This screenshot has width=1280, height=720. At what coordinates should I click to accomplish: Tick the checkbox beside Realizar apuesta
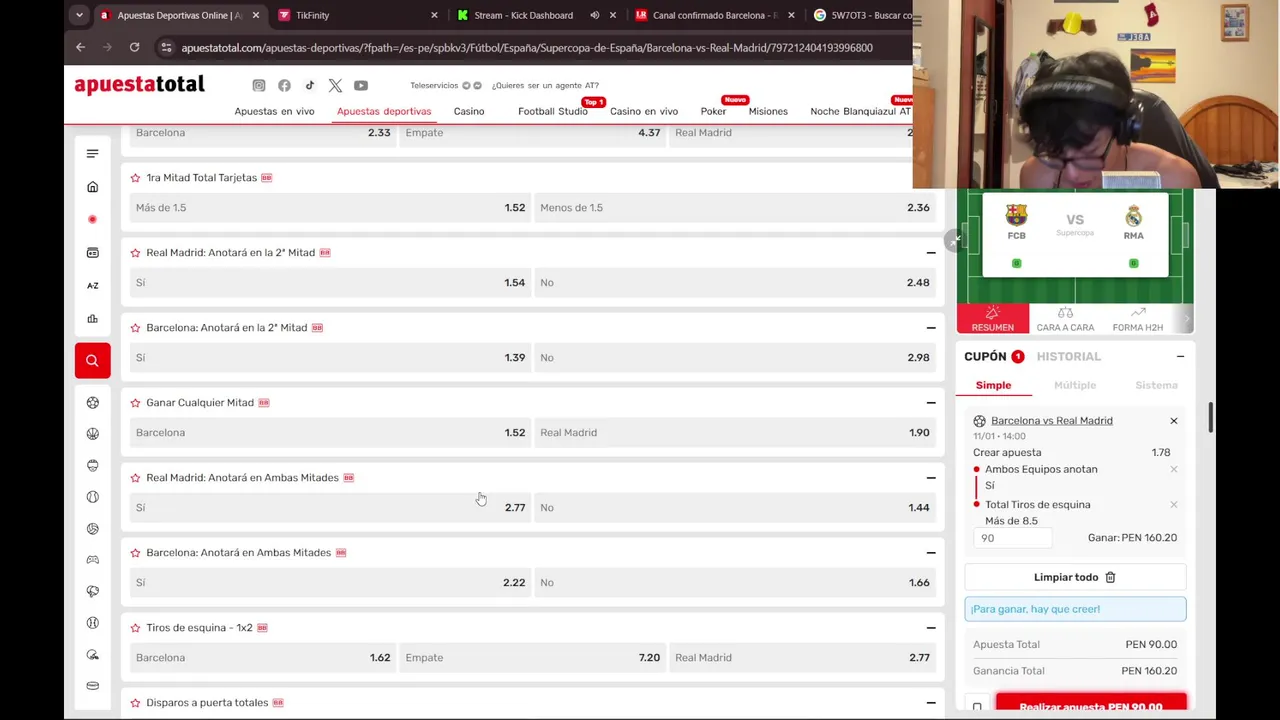[977, 707]
